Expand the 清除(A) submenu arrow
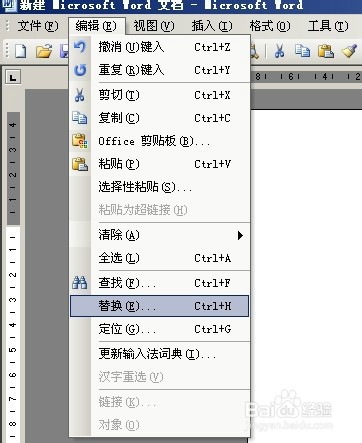This screenshot has height=443, width=362. click(x=240, y=235)
